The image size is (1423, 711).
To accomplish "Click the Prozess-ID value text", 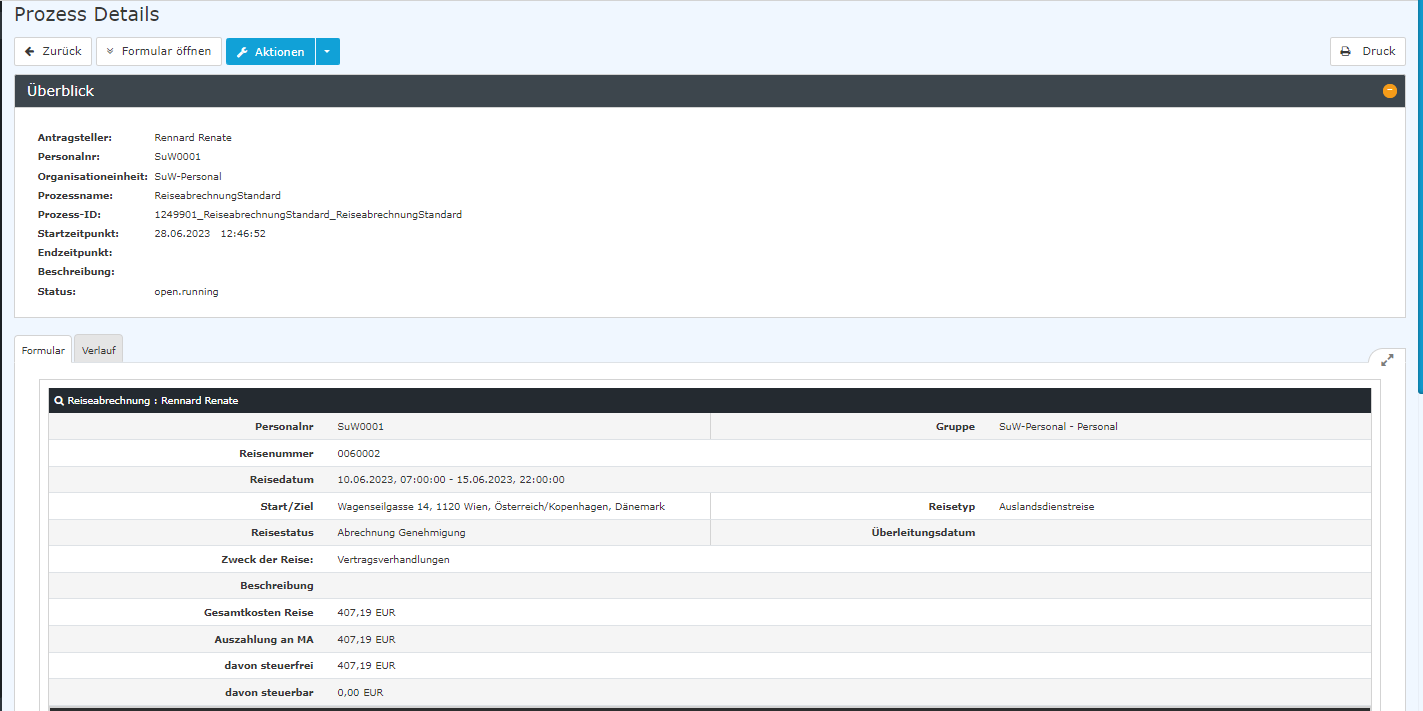I will tap(308, 215).
